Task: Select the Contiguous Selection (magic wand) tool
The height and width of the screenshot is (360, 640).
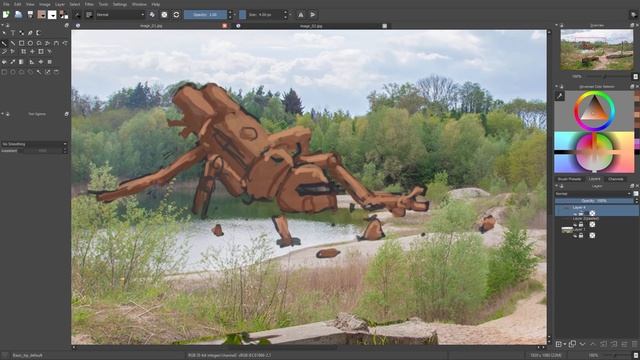Action: click(x=39, y=72)
